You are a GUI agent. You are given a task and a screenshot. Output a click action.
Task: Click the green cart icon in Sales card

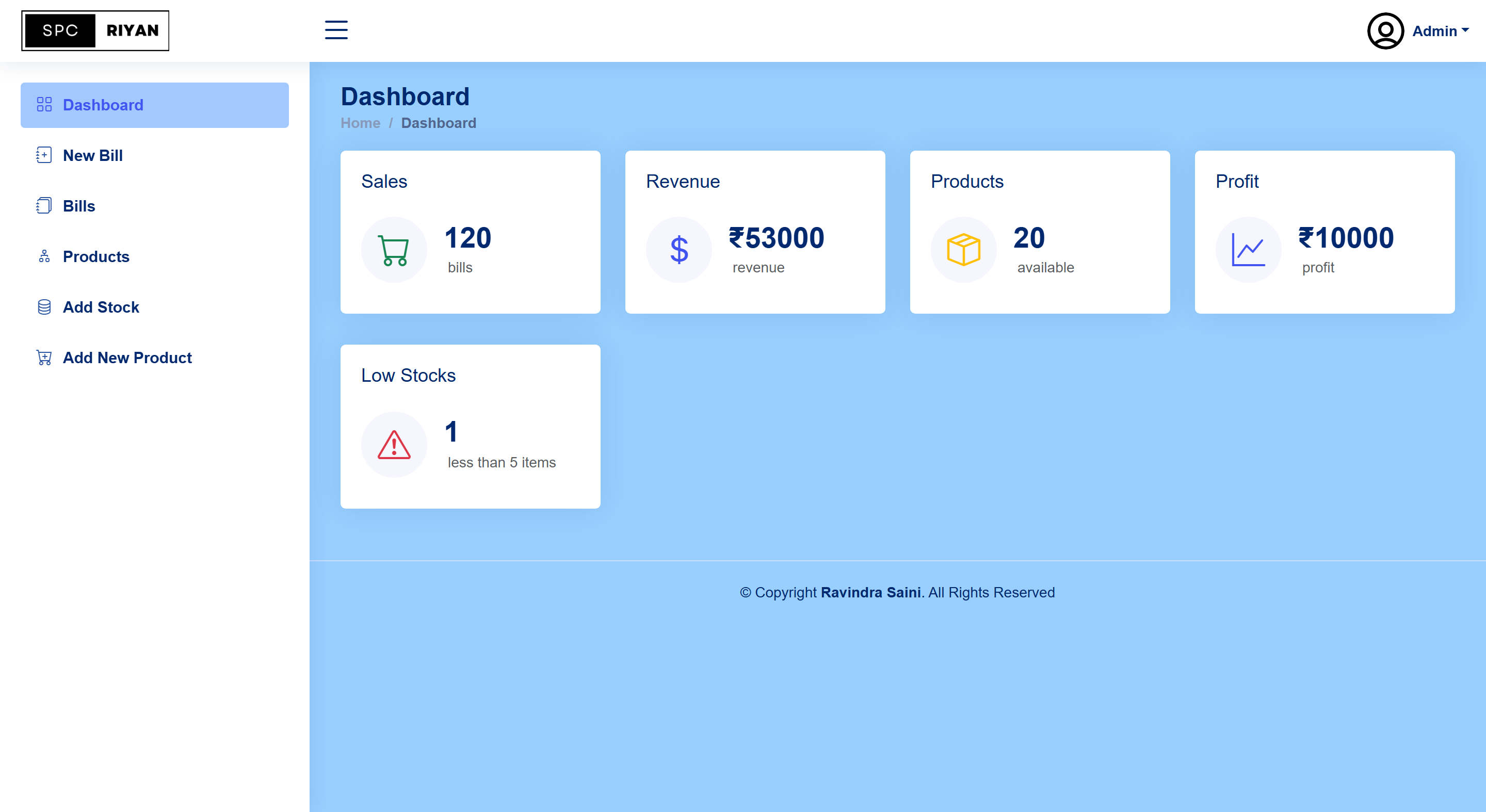pos(394,250)
